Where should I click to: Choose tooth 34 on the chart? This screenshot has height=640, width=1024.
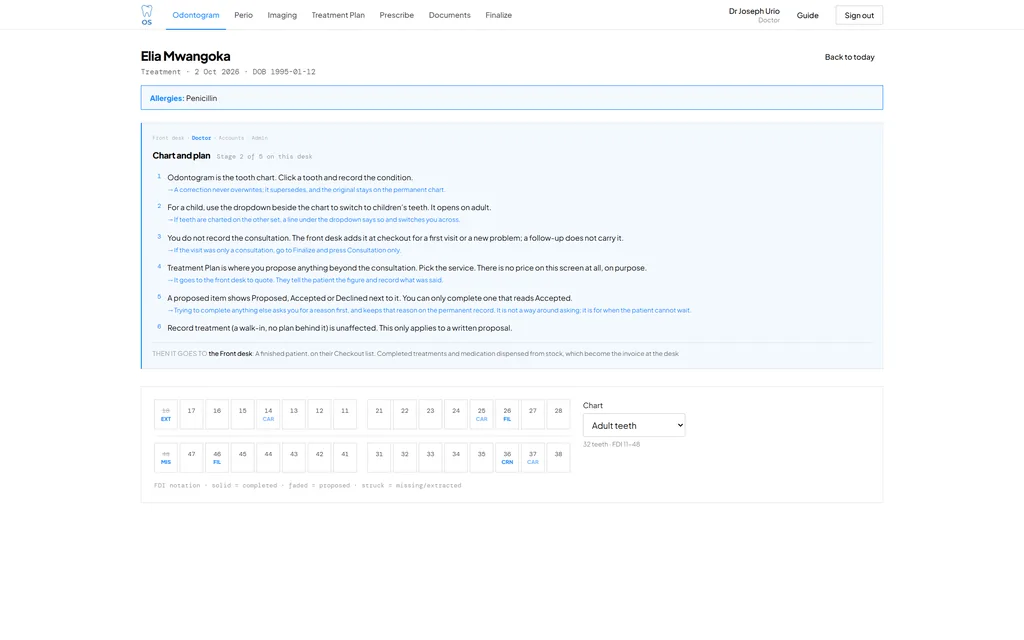[456, 457]
